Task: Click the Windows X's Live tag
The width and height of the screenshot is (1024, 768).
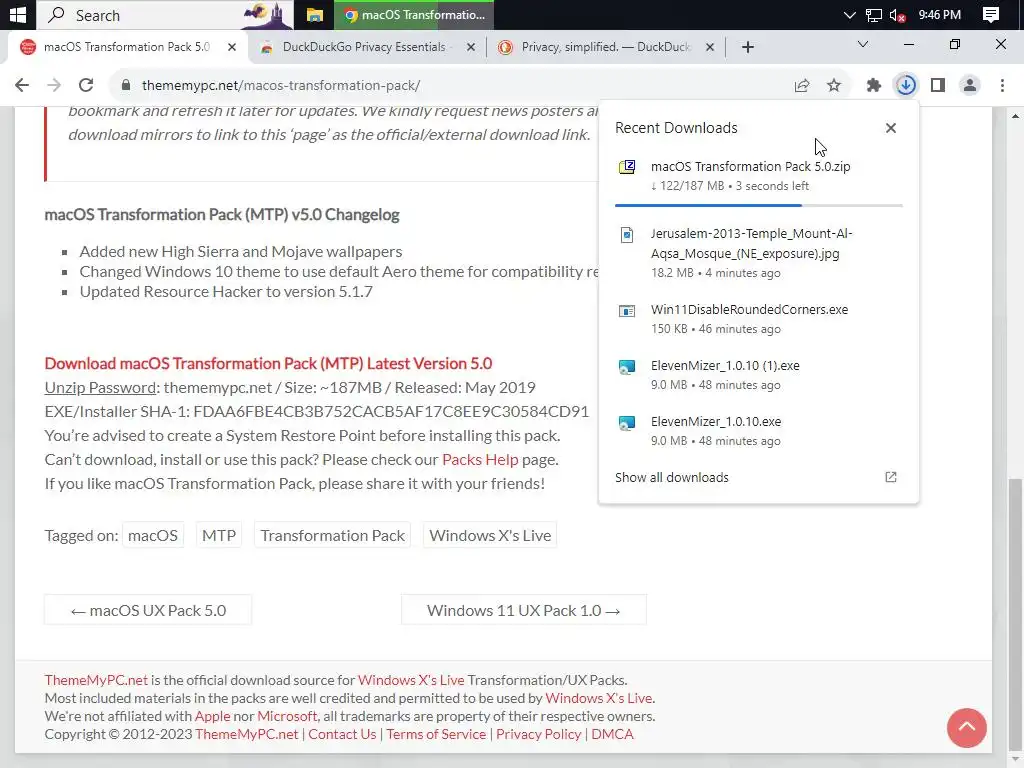Action: (490, 536)
